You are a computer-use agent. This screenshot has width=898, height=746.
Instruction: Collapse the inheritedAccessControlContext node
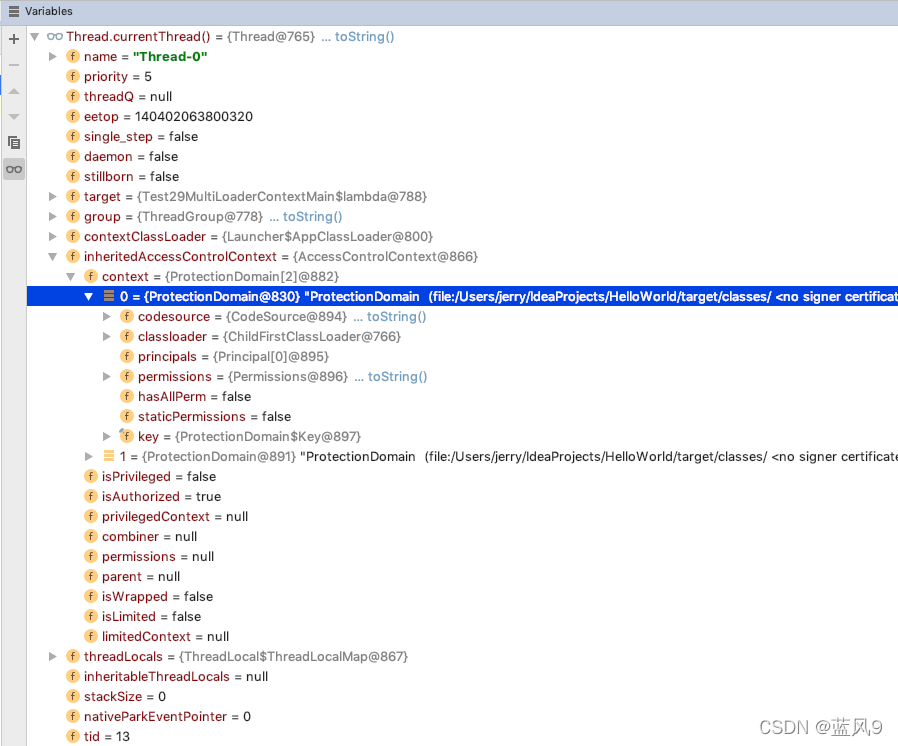52,256
